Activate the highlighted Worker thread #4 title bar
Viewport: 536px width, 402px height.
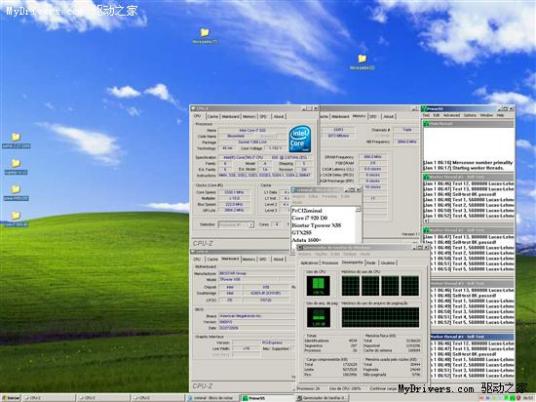click(471, 337)
